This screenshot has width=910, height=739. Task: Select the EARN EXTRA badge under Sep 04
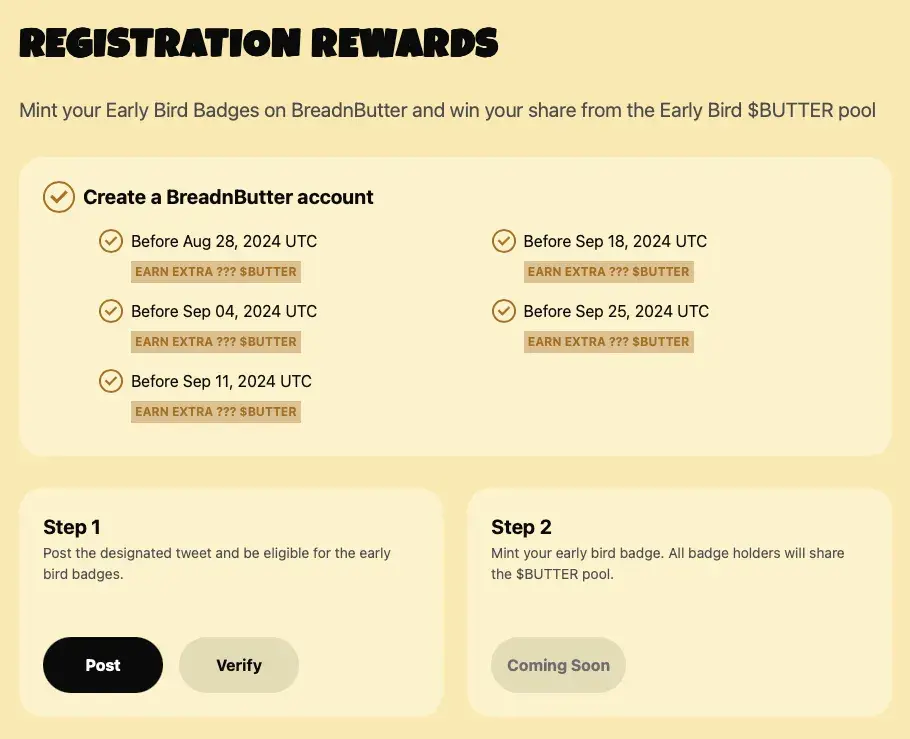[x=216, y=342]
